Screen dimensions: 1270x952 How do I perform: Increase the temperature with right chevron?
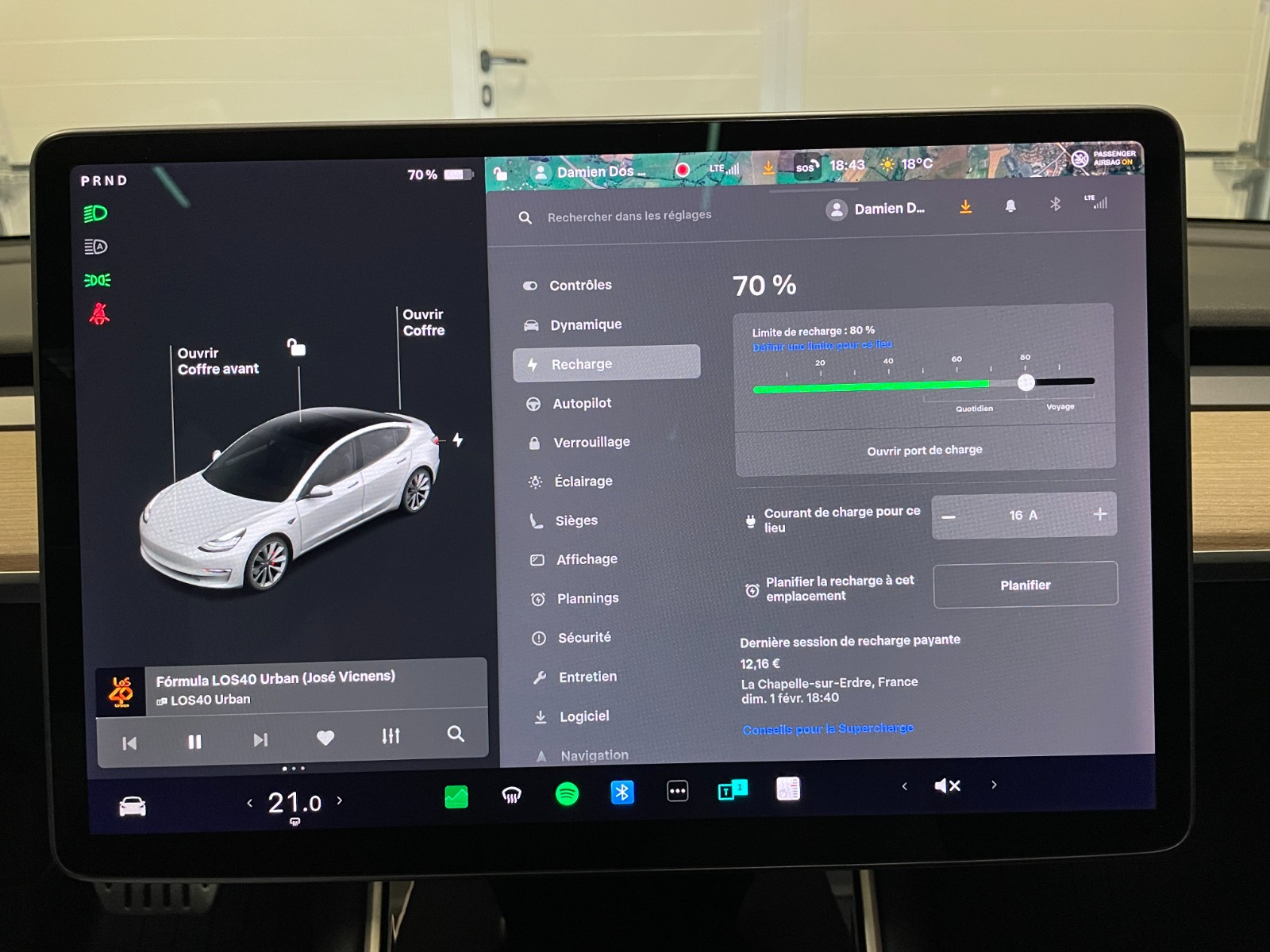pos(340,800)
